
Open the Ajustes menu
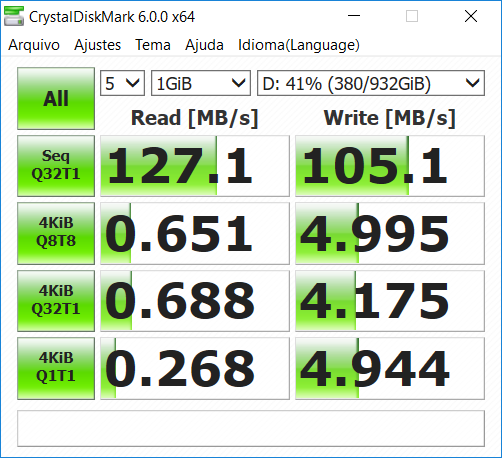pos(97,45)
